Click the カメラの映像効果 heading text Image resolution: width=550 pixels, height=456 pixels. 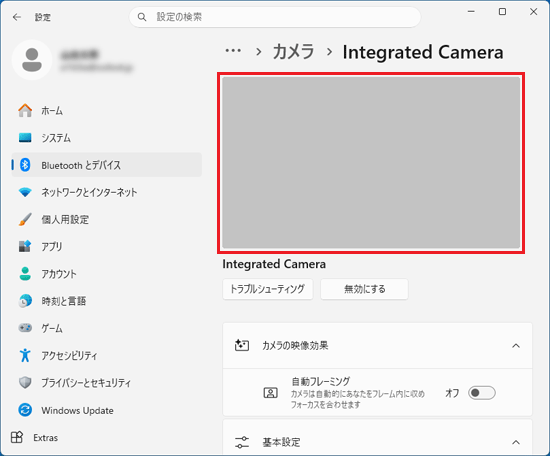pos(295,346)
